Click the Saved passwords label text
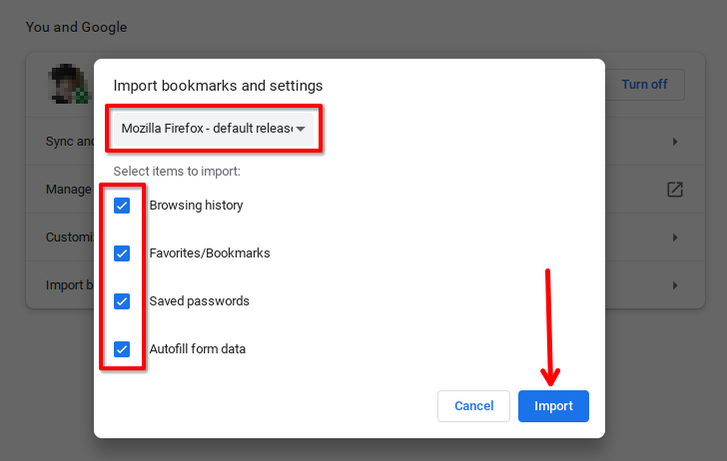Image resolution: width=727 pixels, height=461 pixels. 199,301
